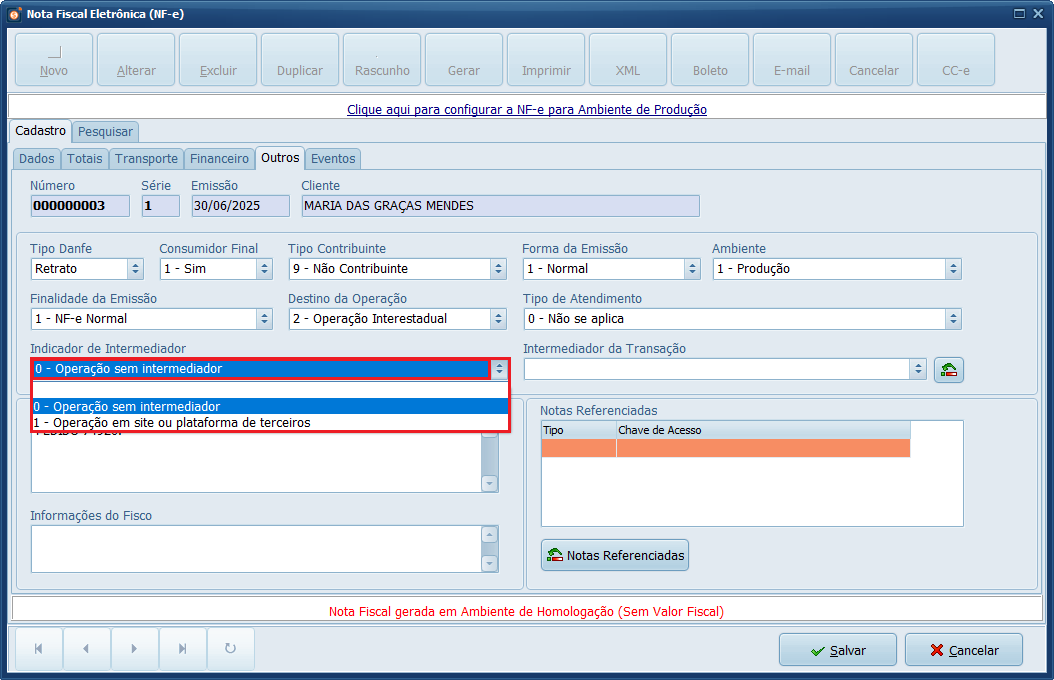Image resolution: width=1054 pixels, height=680 pixels.
Task: Click inside the Informações do Fisco text field
Action: pos(255,548)
